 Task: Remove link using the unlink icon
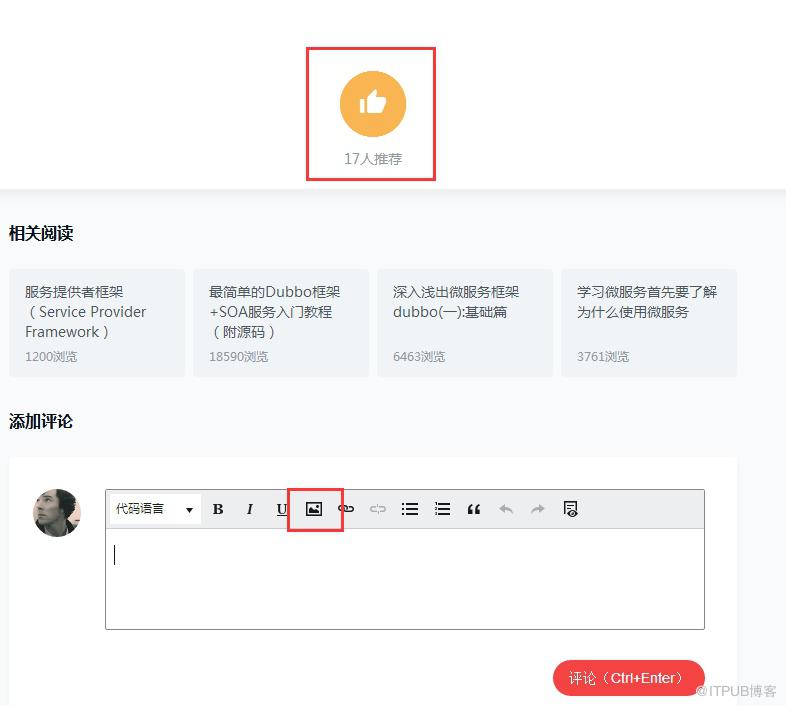(377, 509)
